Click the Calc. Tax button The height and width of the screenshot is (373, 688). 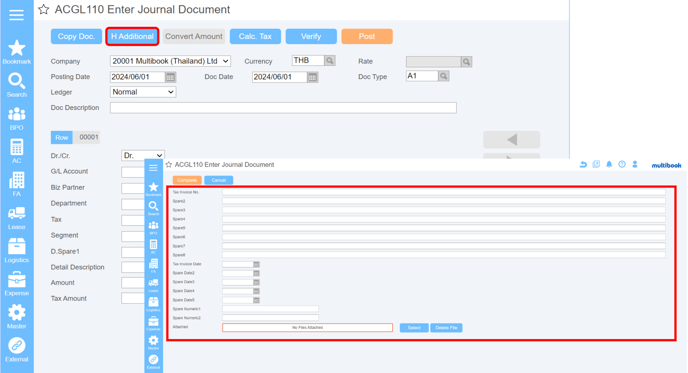pos(255,36)
